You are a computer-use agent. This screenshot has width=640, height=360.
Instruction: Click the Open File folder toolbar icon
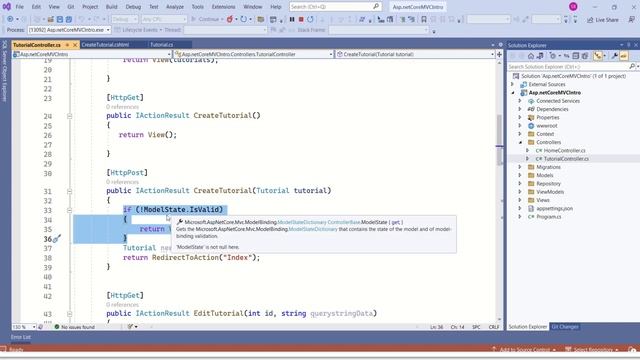tap(51, 19)
